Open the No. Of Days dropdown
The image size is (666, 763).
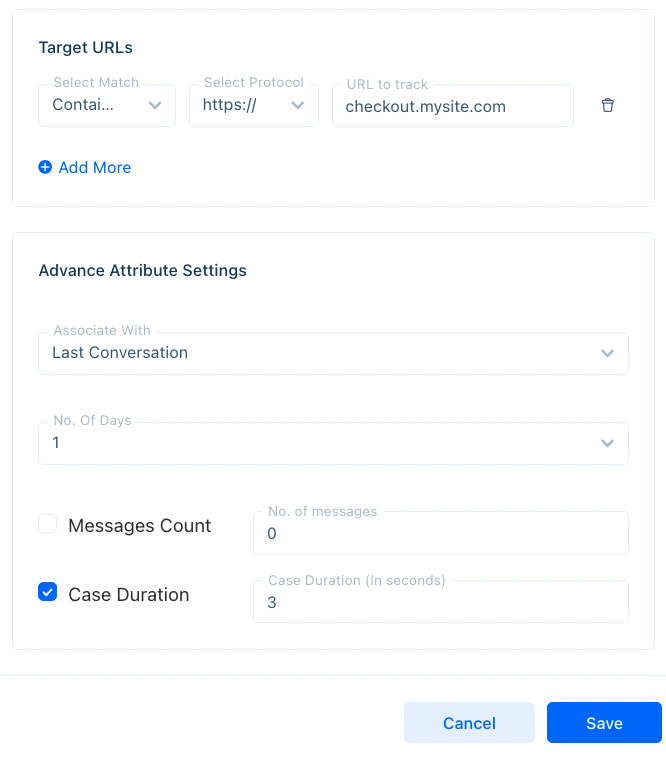pyautogui.click(x=333, y=443)
